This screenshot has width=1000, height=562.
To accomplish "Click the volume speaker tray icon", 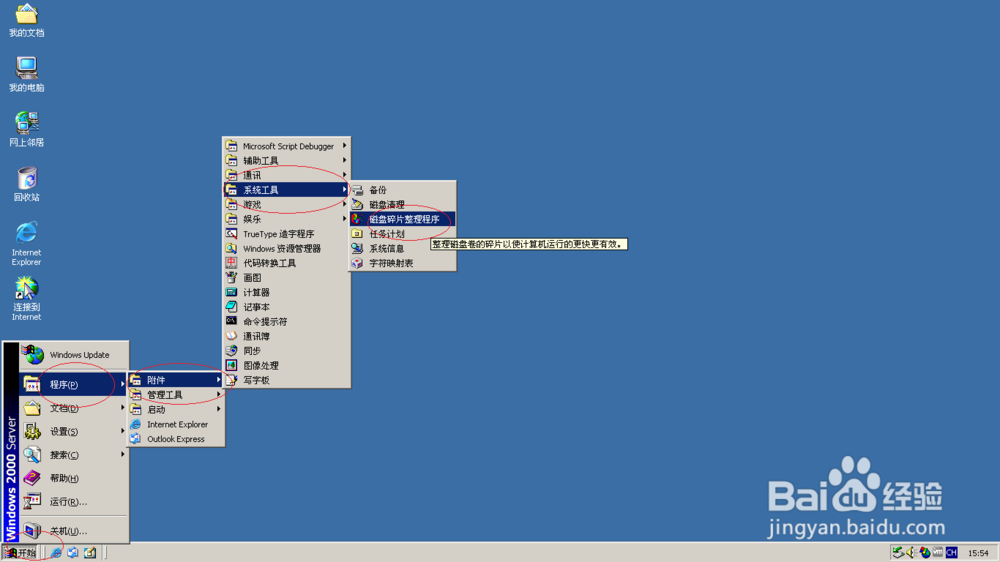I will click(x=911, y=552).
